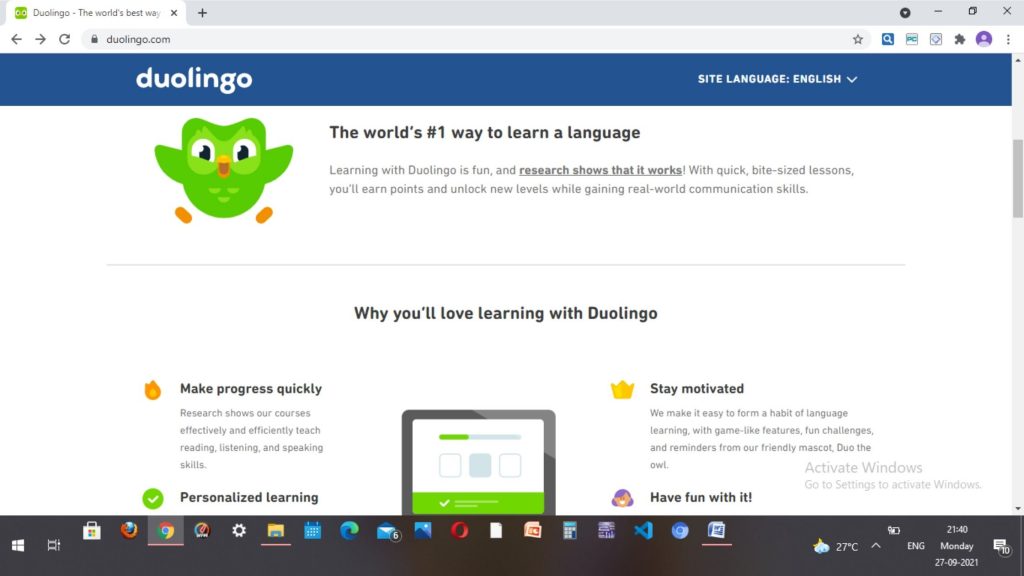Open the Extensions puzzle-piece menu

[959, 39]
